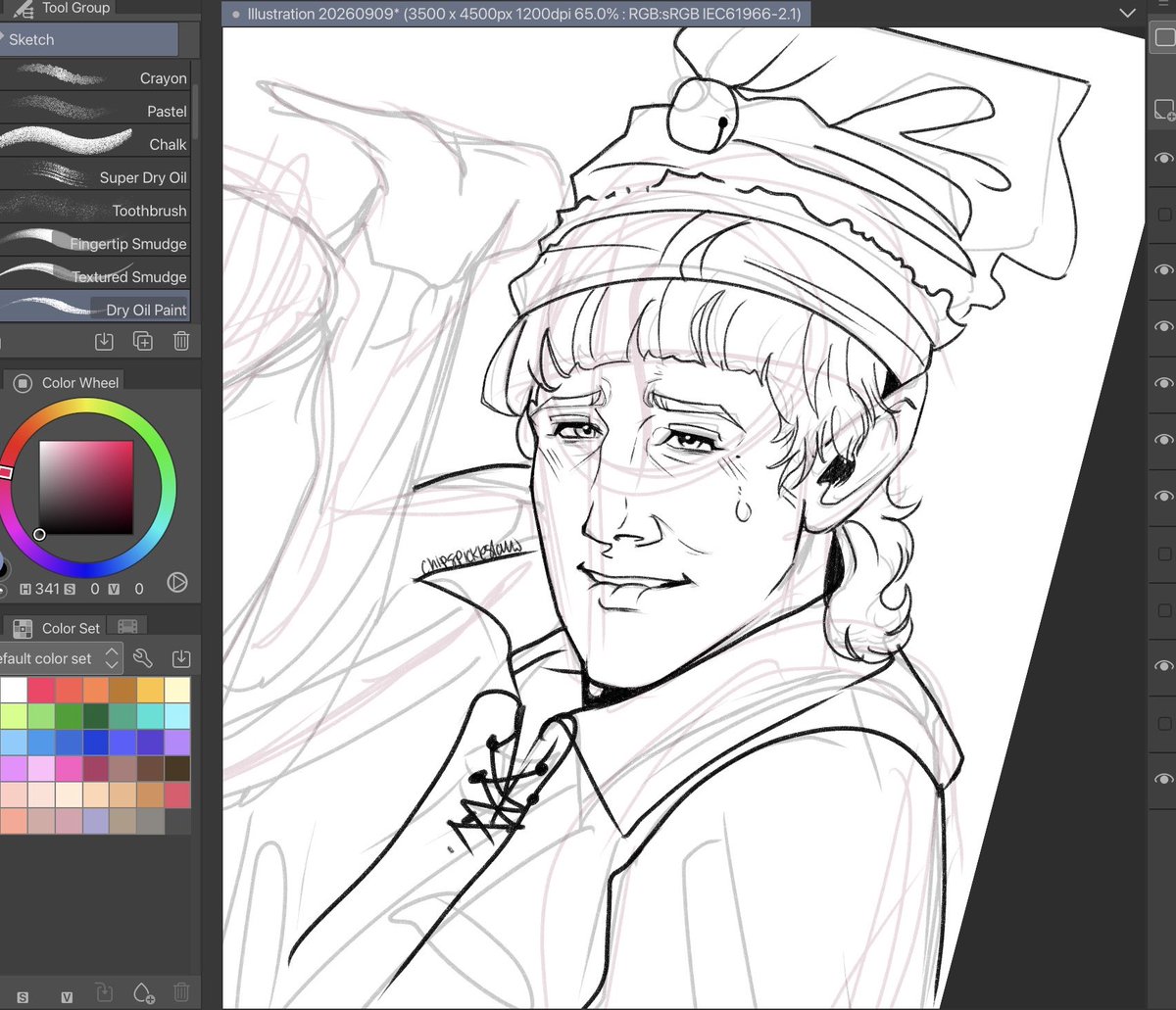Viewport: 1176px width, 1010px height.
Task: Open the film-strip tab beside Color Set
Action: [127, 627]
